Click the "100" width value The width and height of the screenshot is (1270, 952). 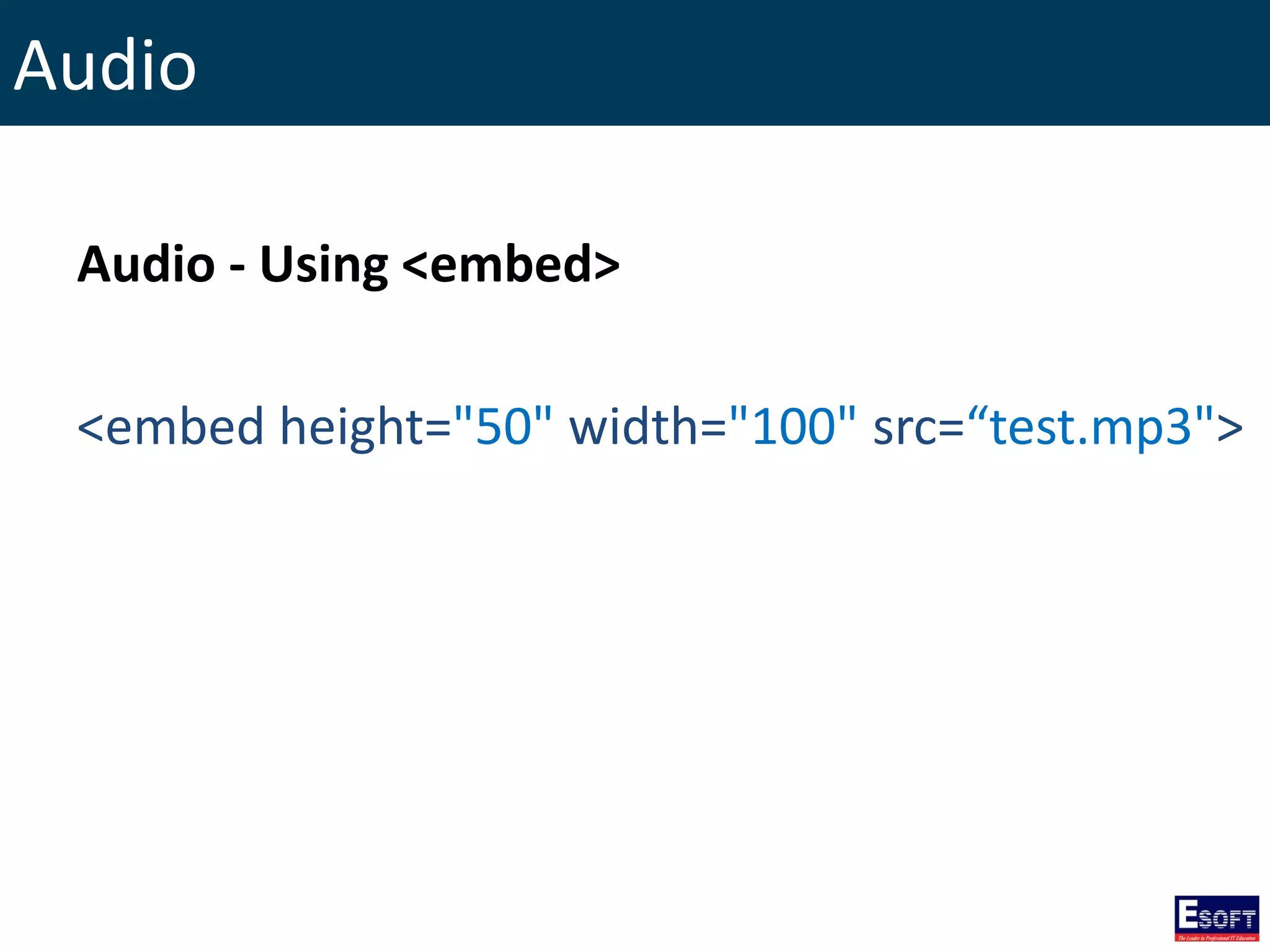[793, 426]
